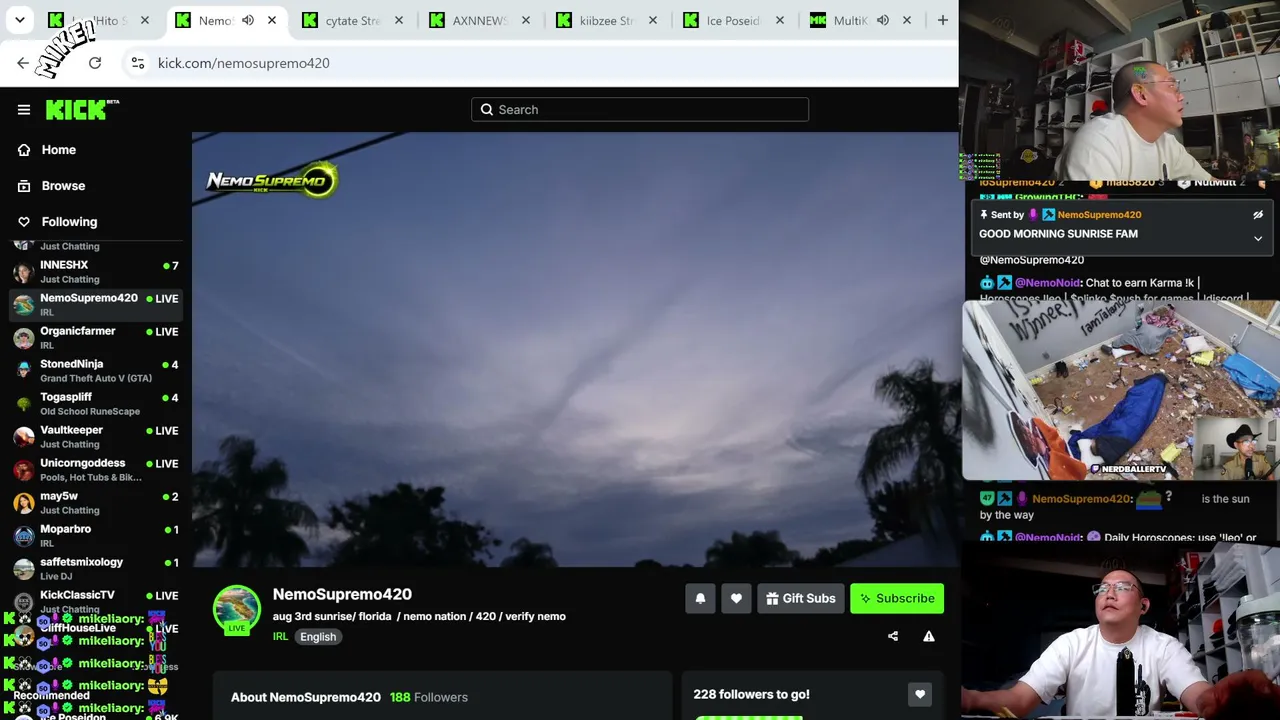
Task: Switch to the Ice Poseidon tab
Action: [x=734, y=20]
